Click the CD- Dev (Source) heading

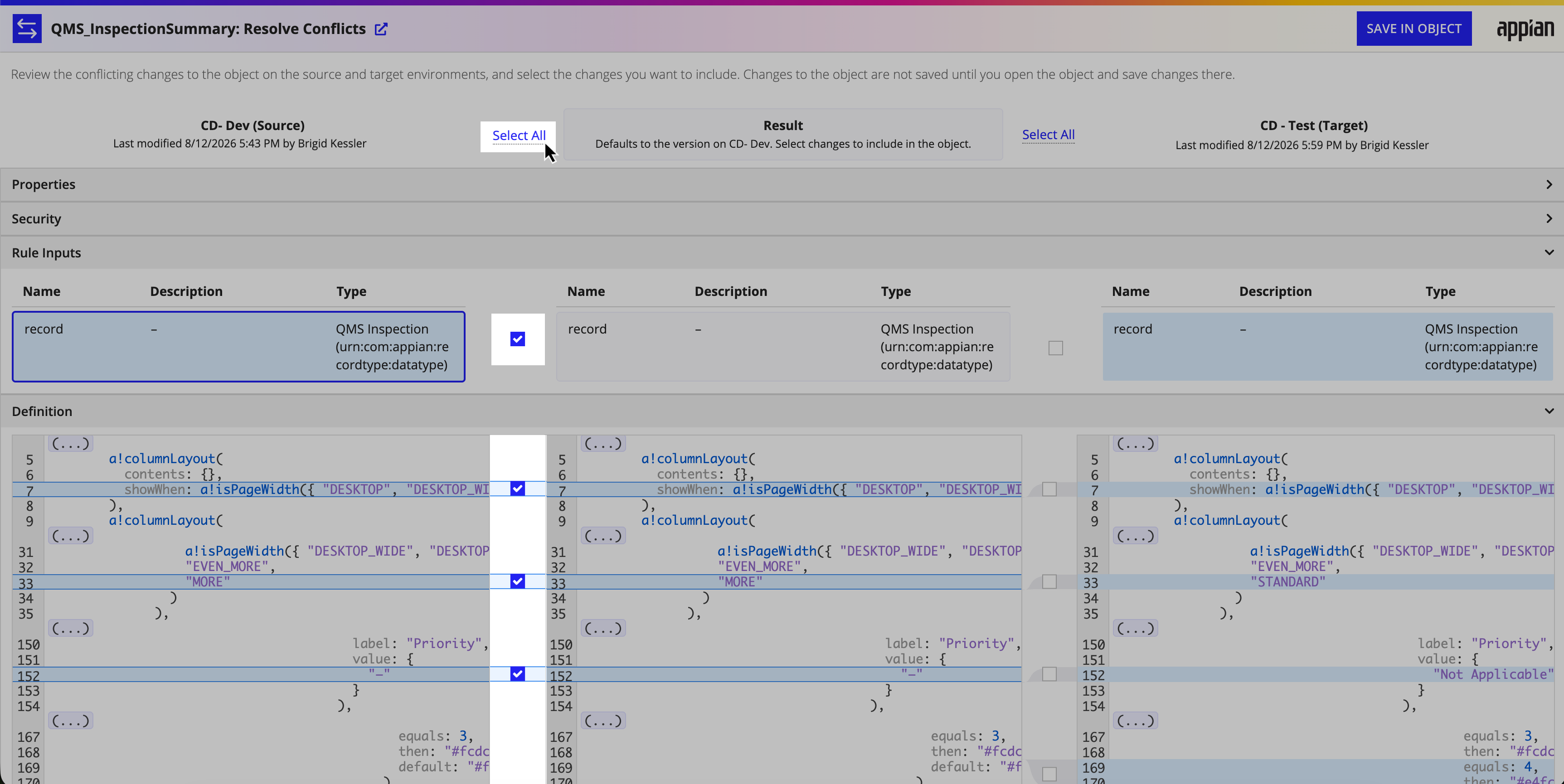pos(253,126)
